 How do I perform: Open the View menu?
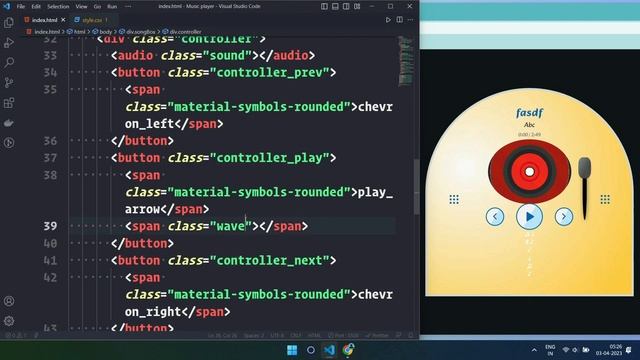(x=81, y=6)
